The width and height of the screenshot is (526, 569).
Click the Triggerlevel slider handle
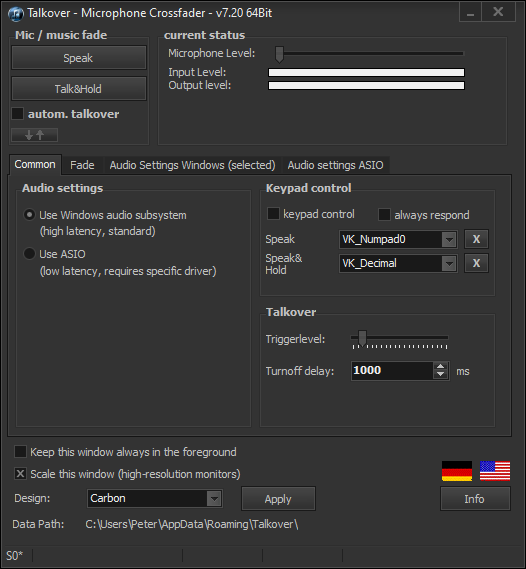pos(362,338)
